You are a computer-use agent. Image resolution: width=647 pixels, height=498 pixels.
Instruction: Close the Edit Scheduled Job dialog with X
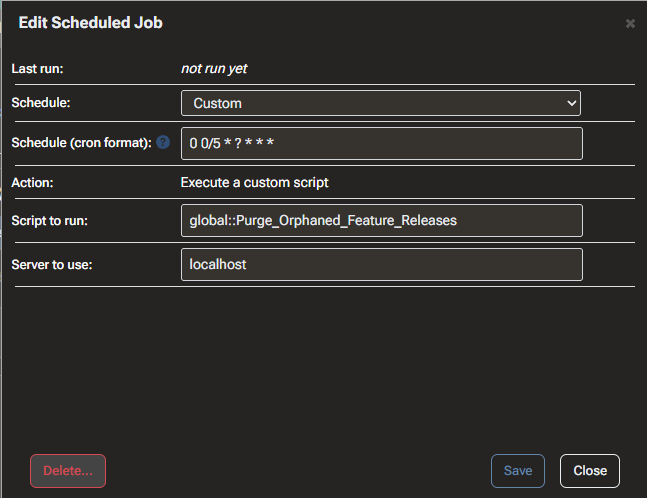pyautogui.click(x=630, y=24)
